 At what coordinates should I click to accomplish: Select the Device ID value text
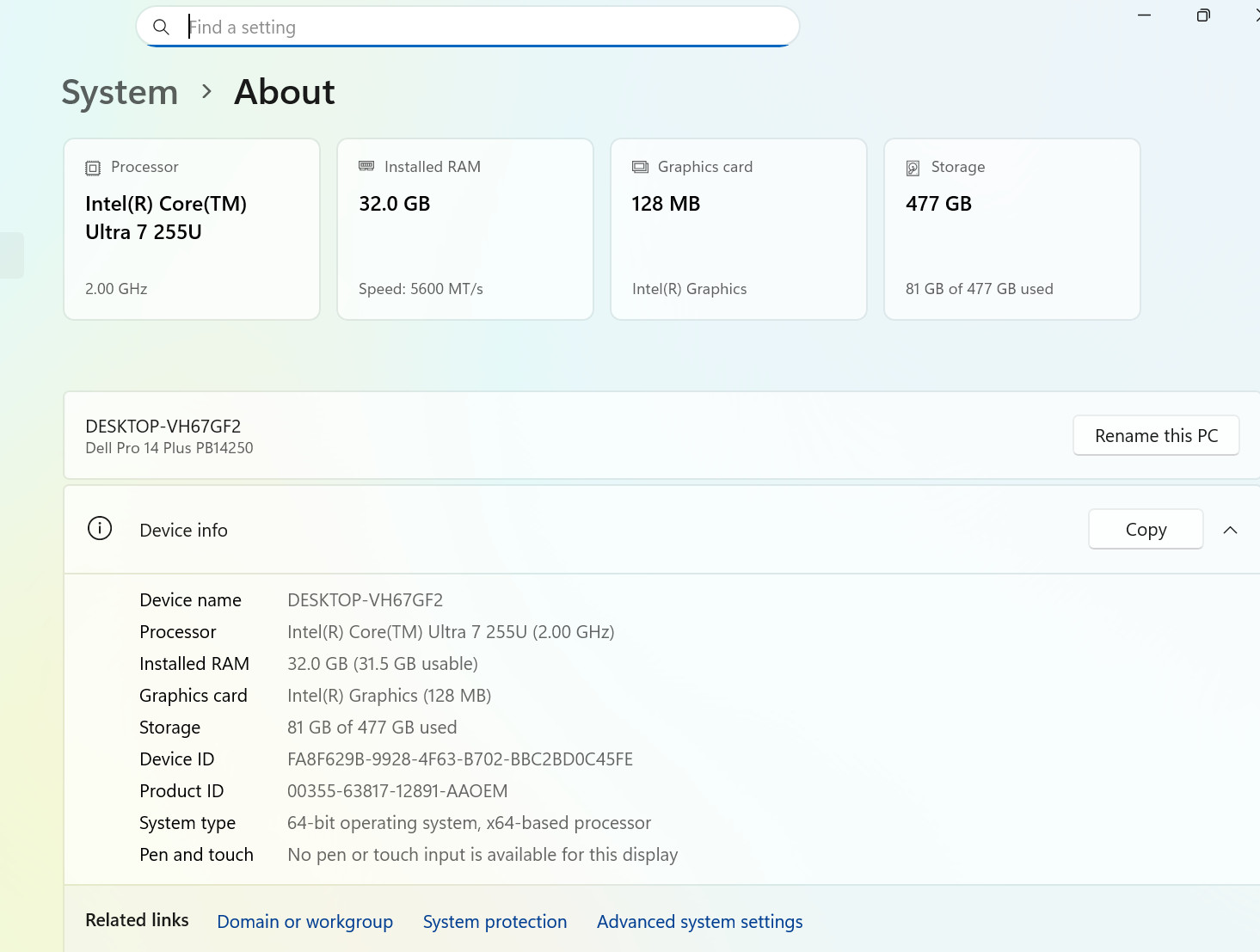[x=460, y=759]
